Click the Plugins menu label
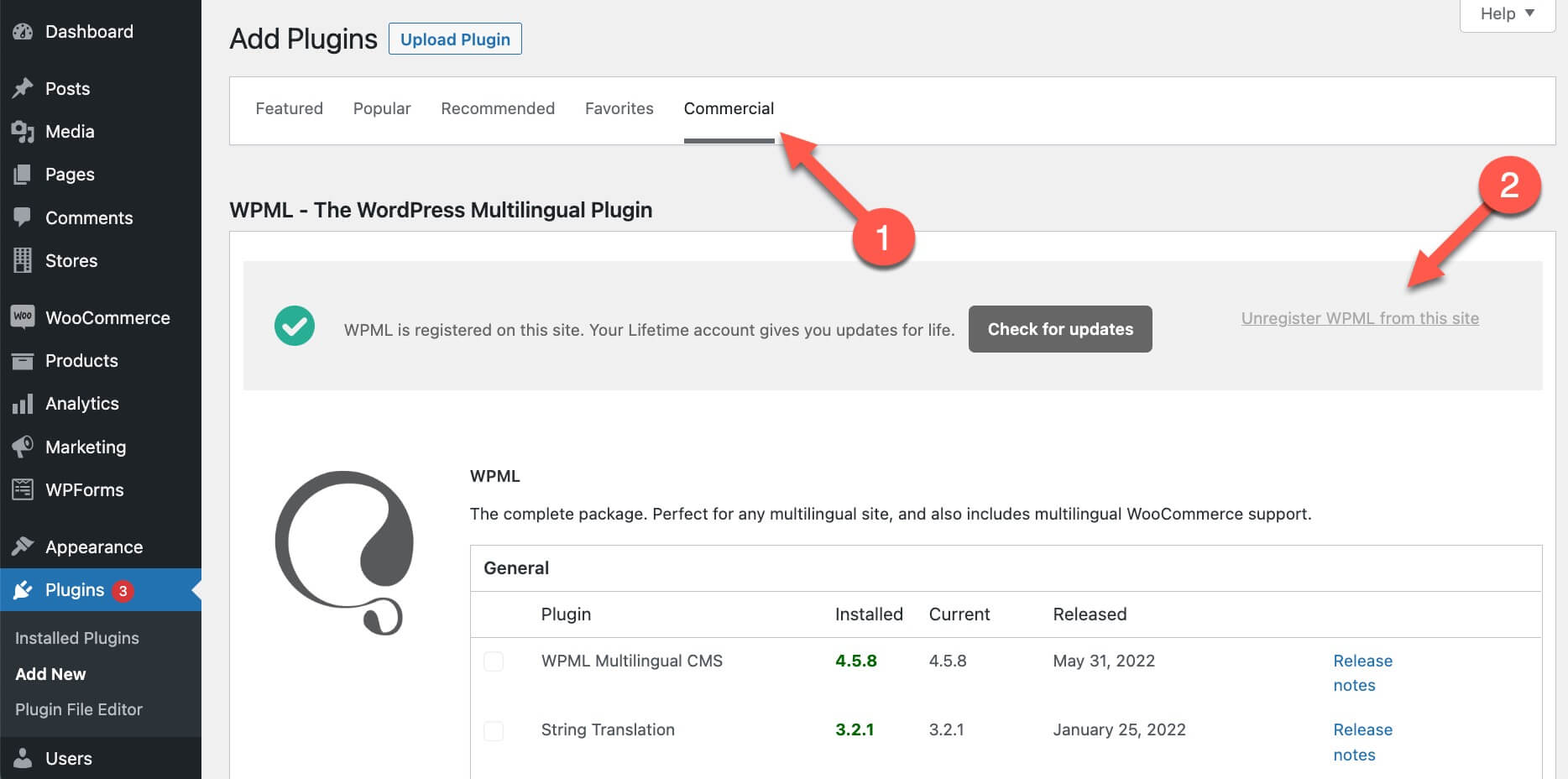 [x=75, y=590]
